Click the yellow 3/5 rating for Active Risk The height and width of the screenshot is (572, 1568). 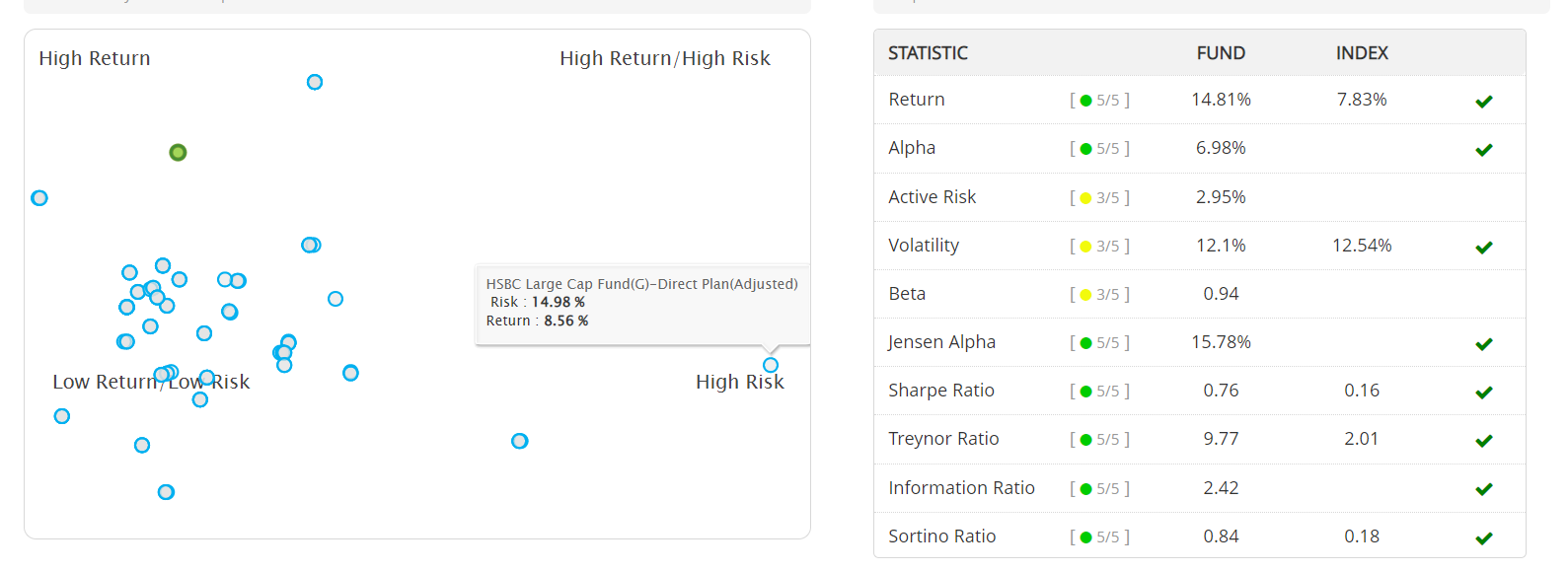coord(1099,197)
